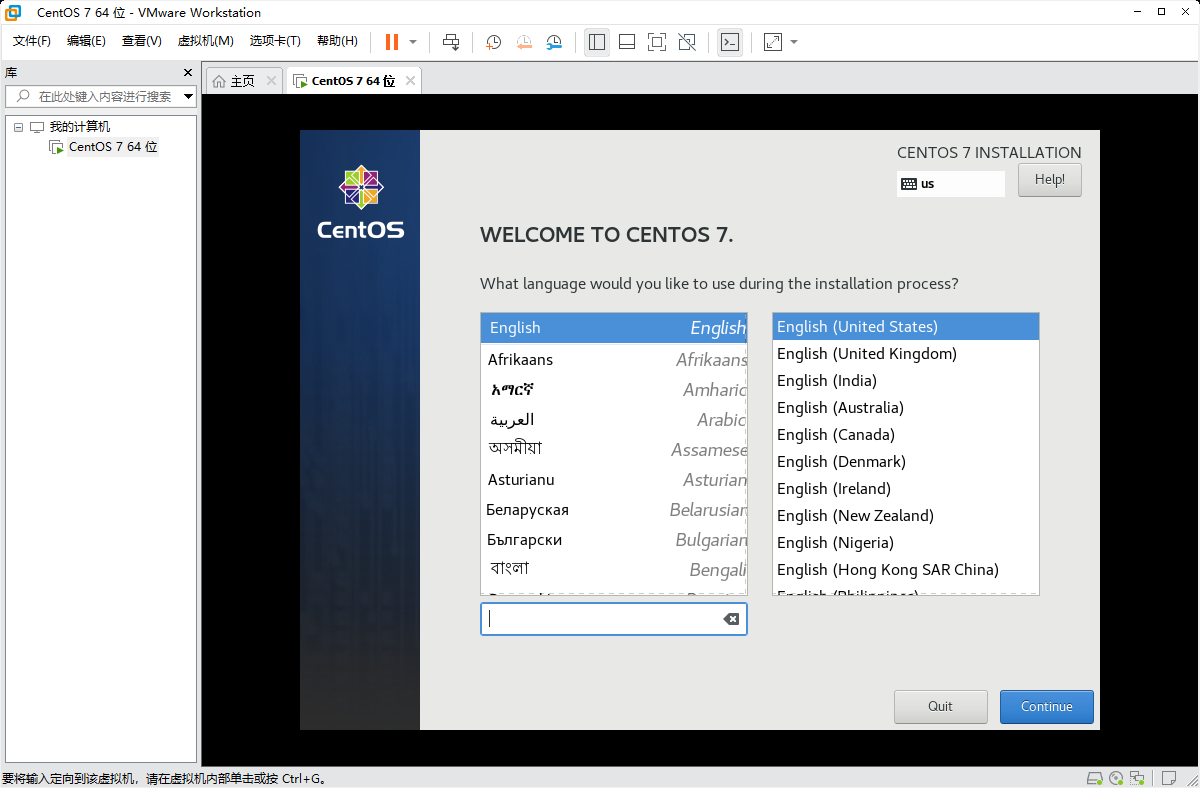The height and width of the screenshot is (788, 1200).
Task: Select Беларуская (Belarusian) language row
Action: pyautogui.click(x=614, y=510)
